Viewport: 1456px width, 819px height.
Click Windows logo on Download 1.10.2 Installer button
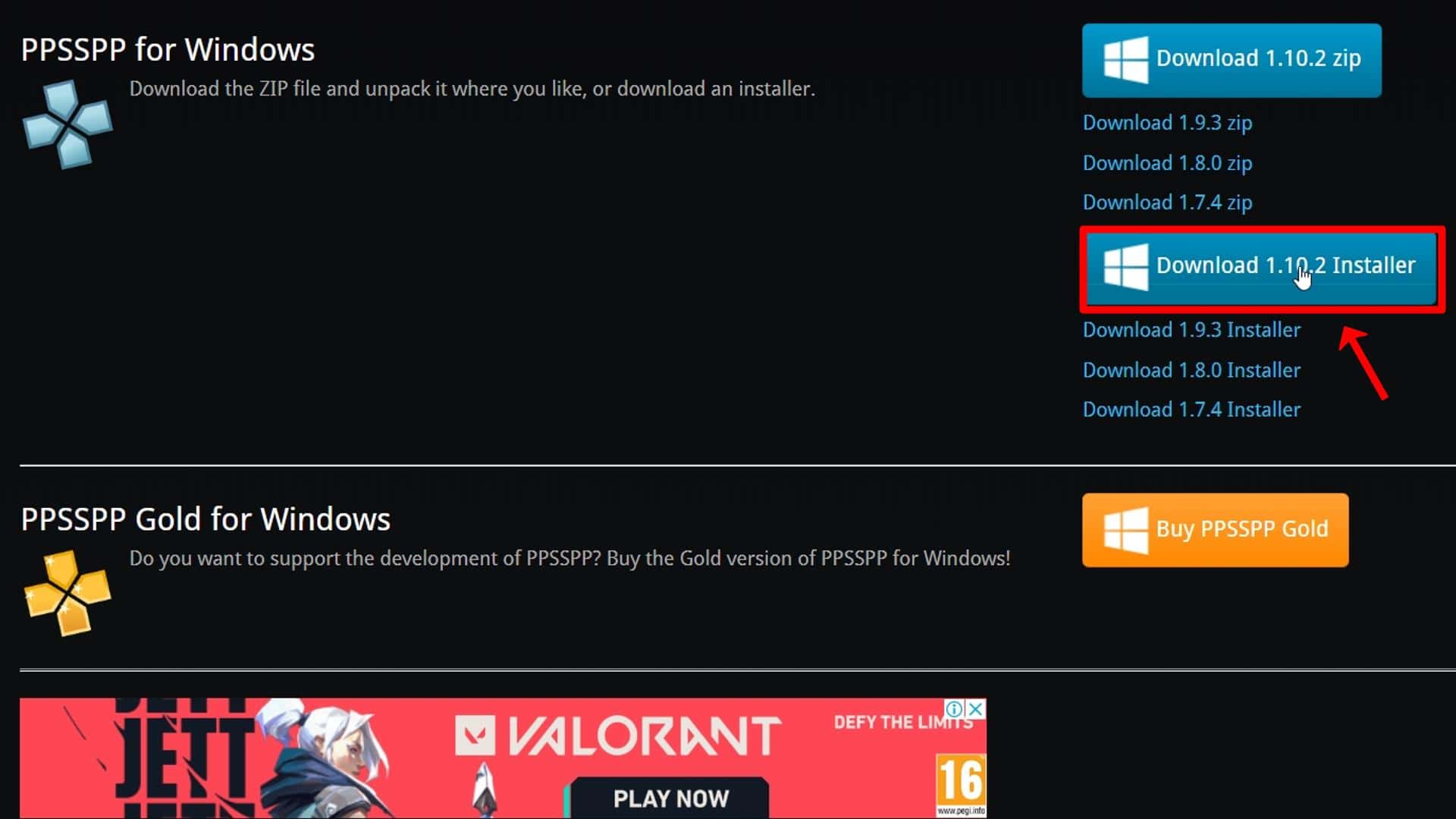pos(1125,266)
